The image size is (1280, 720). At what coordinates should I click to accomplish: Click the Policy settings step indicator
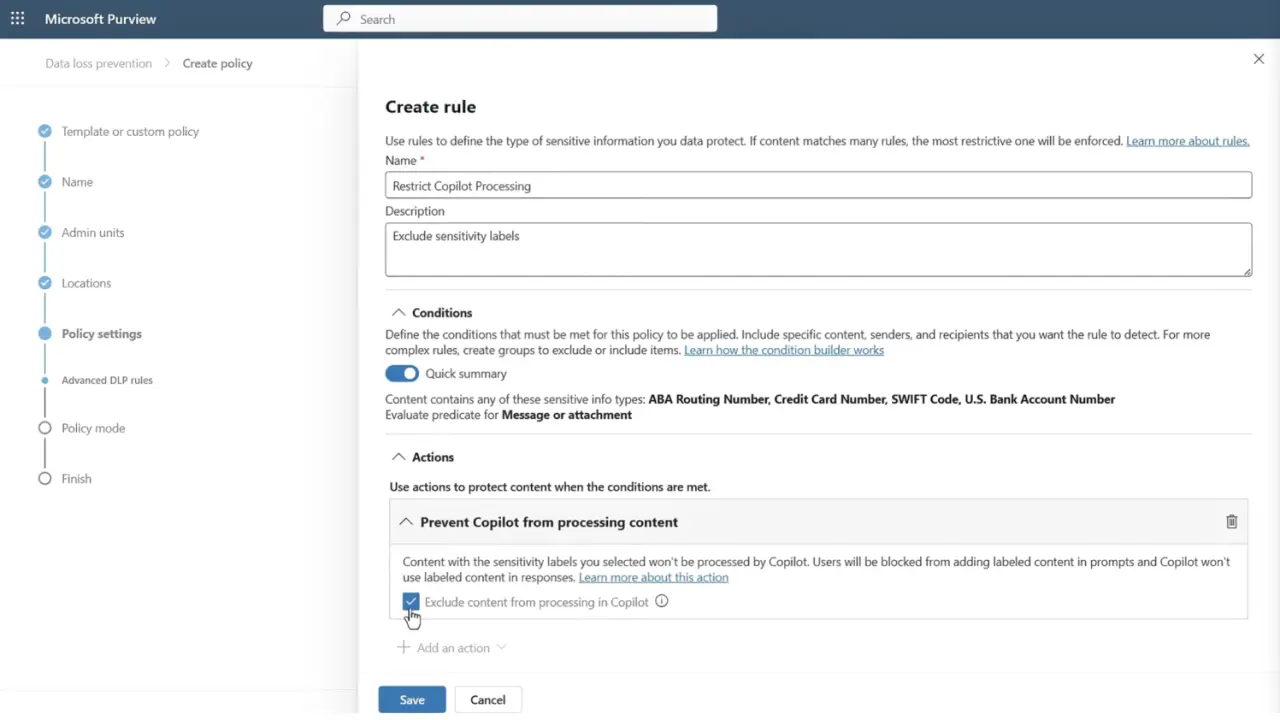pos(44,334)
